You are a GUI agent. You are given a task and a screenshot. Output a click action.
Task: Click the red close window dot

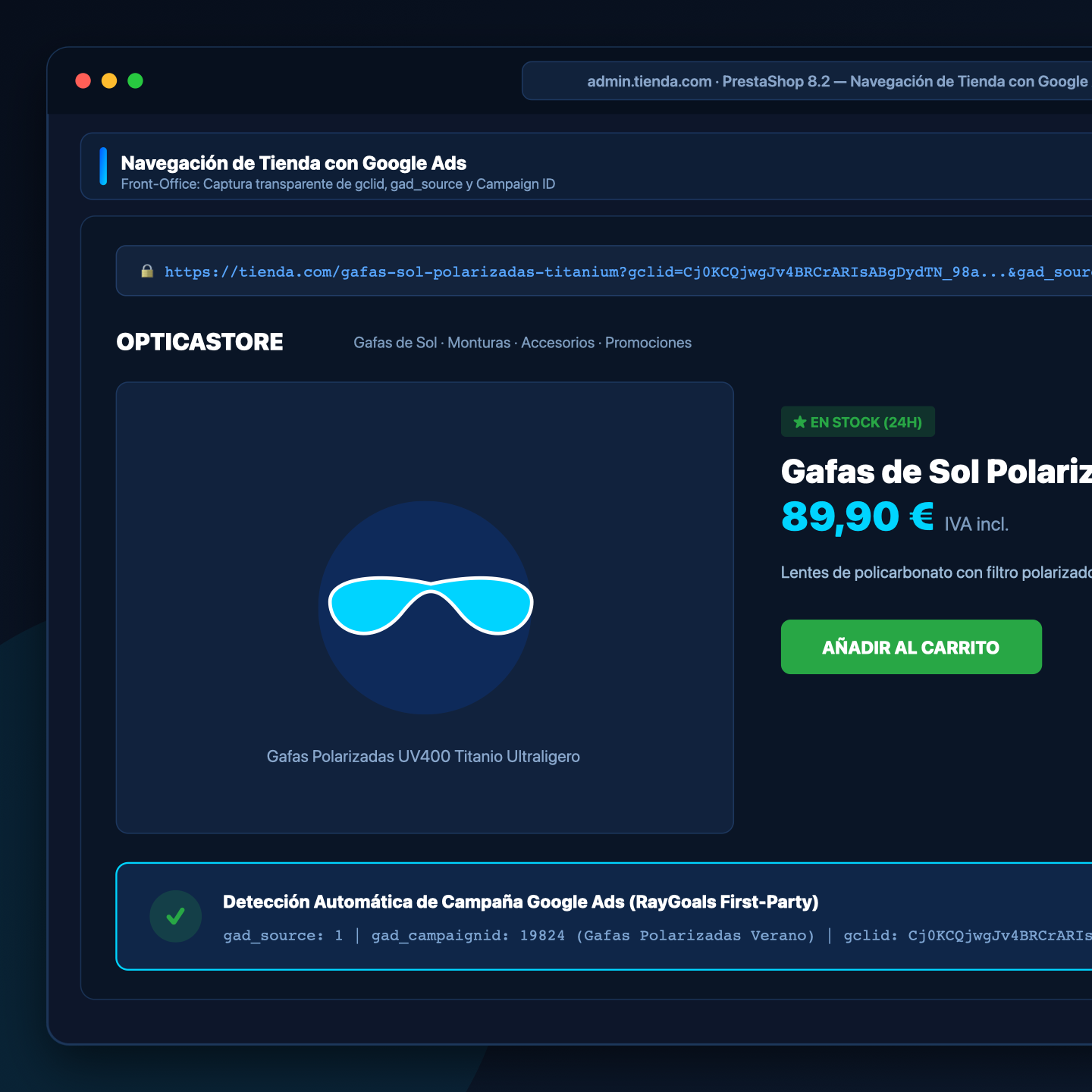pyautogui.click(x=83, y=81)
